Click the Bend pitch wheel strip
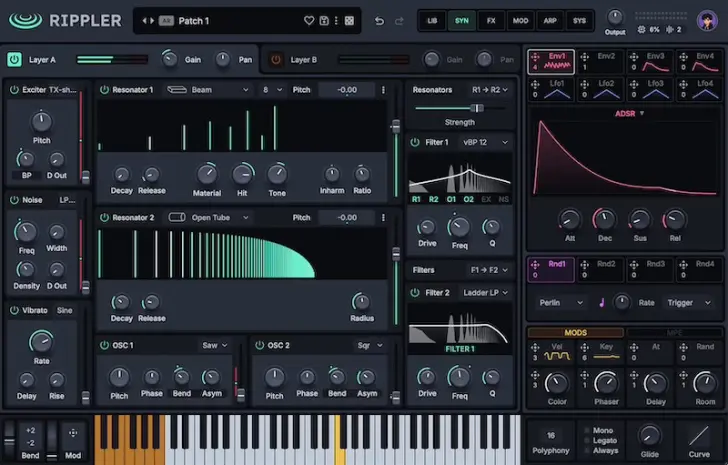The height and width of the screenshot is (465, 728). click(x=9, y=439)
